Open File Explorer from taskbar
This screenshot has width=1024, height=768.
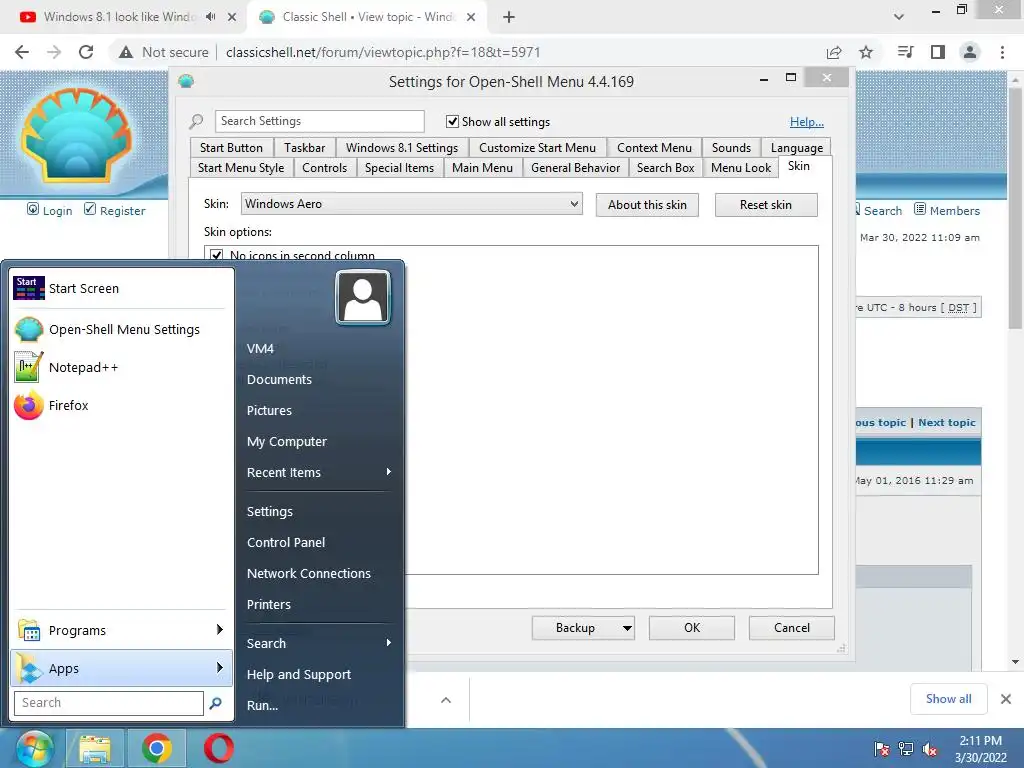pyautogui.click(x=95, y=748)
